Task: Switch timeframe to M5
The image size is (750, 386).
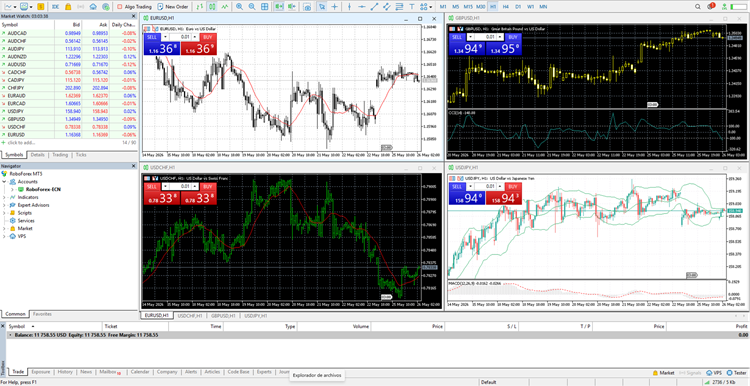Action: pyautogui.click(x=455, y=7)
